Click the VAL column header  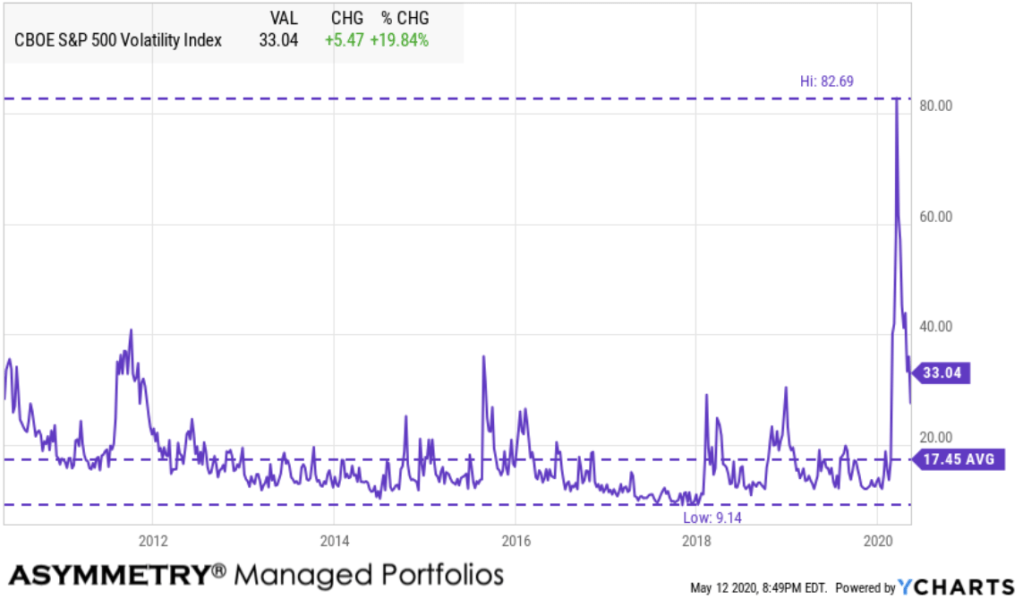tap(285, 19)
